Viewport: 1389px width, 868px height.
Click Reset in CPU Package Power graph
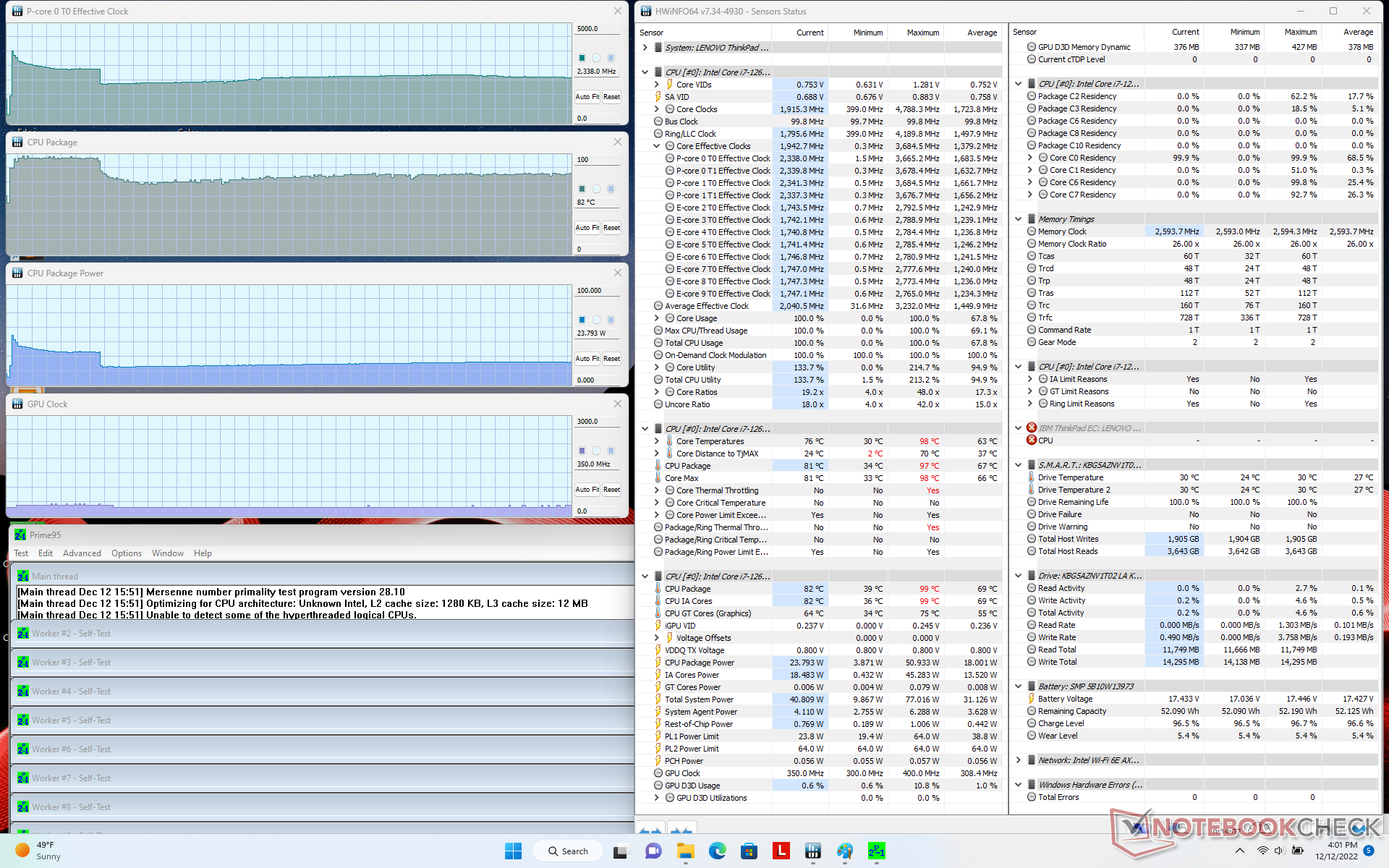pyautogui.click(x=611, y=359)
